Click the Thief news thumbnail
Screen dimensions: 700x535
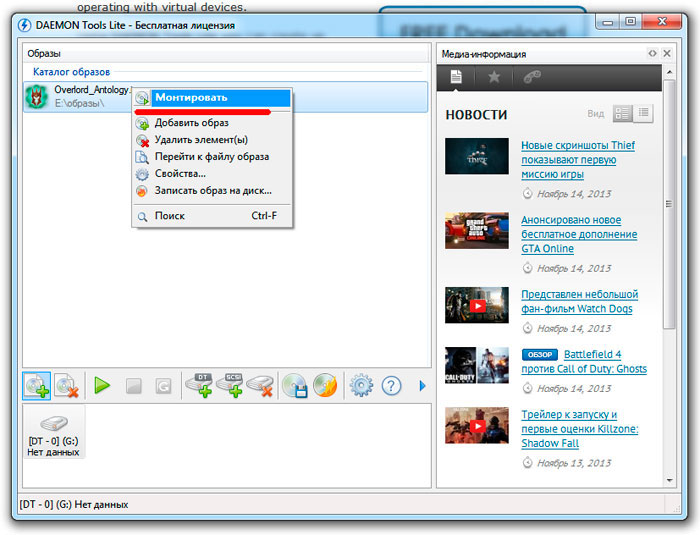point(477,156)
